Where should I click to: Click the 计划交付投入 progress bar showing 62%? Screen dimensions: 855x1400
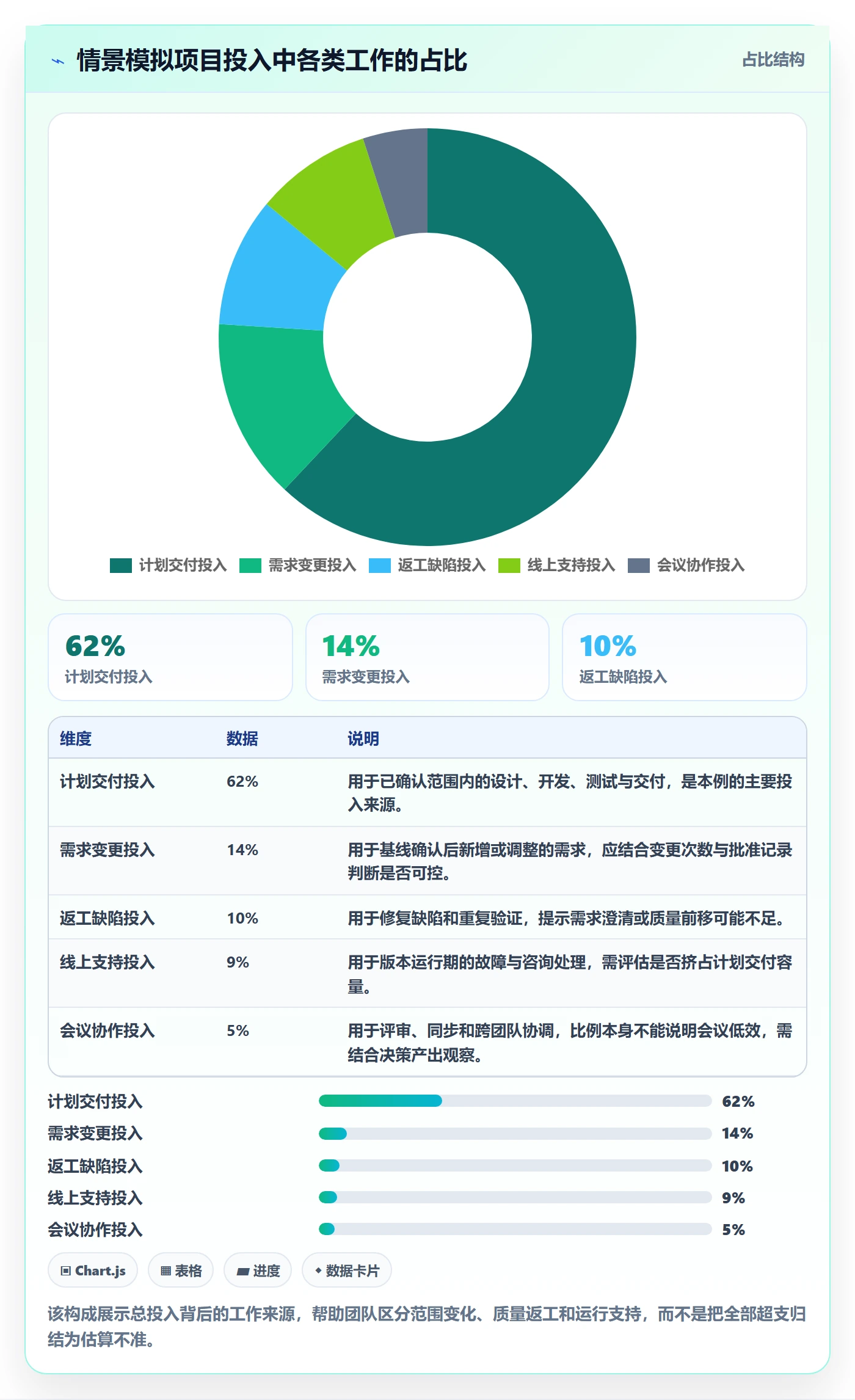tap(515, 1101)
